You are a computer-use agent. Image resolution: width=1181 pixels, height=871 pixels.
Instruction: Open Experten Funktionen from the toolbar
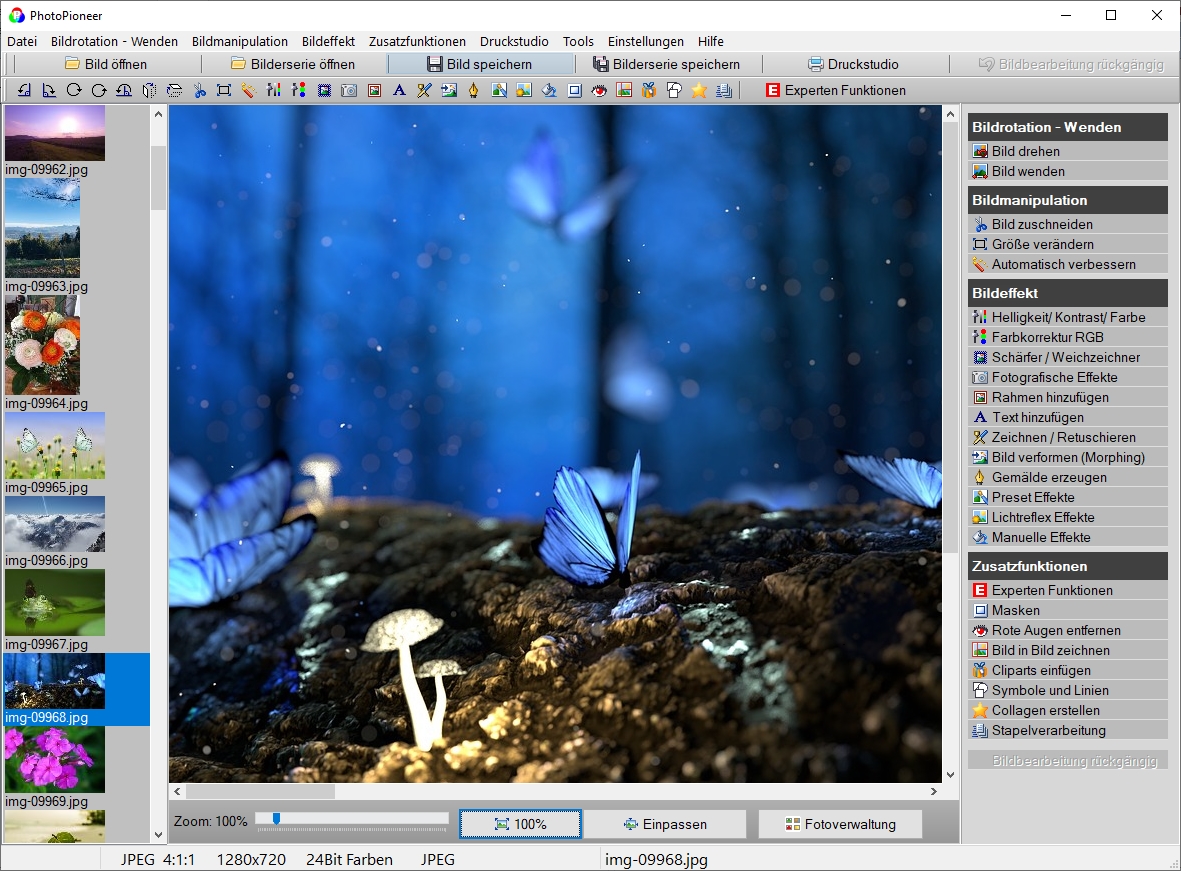coord(835,90)
